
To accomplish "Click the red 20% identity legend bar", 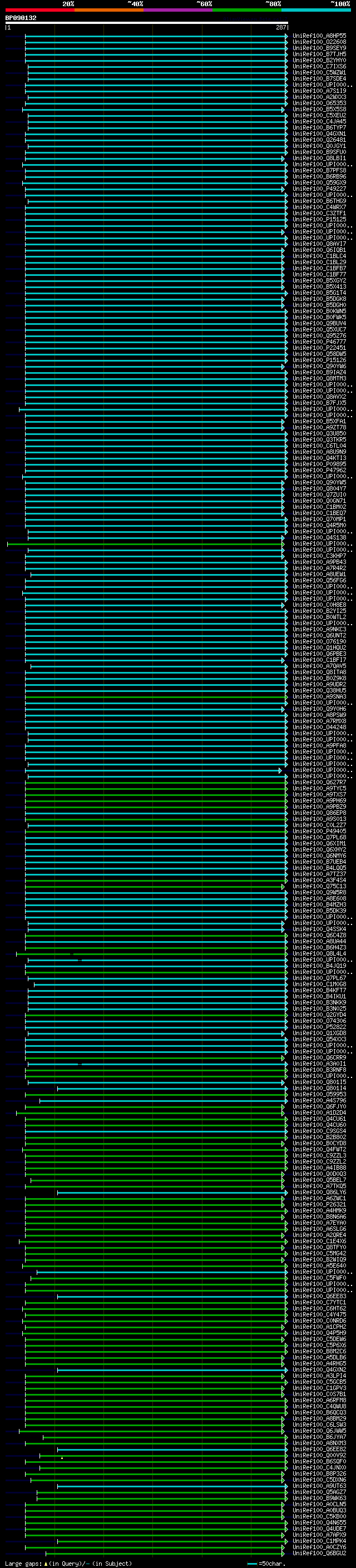I will pyautogui.click(x=40, y=11).
